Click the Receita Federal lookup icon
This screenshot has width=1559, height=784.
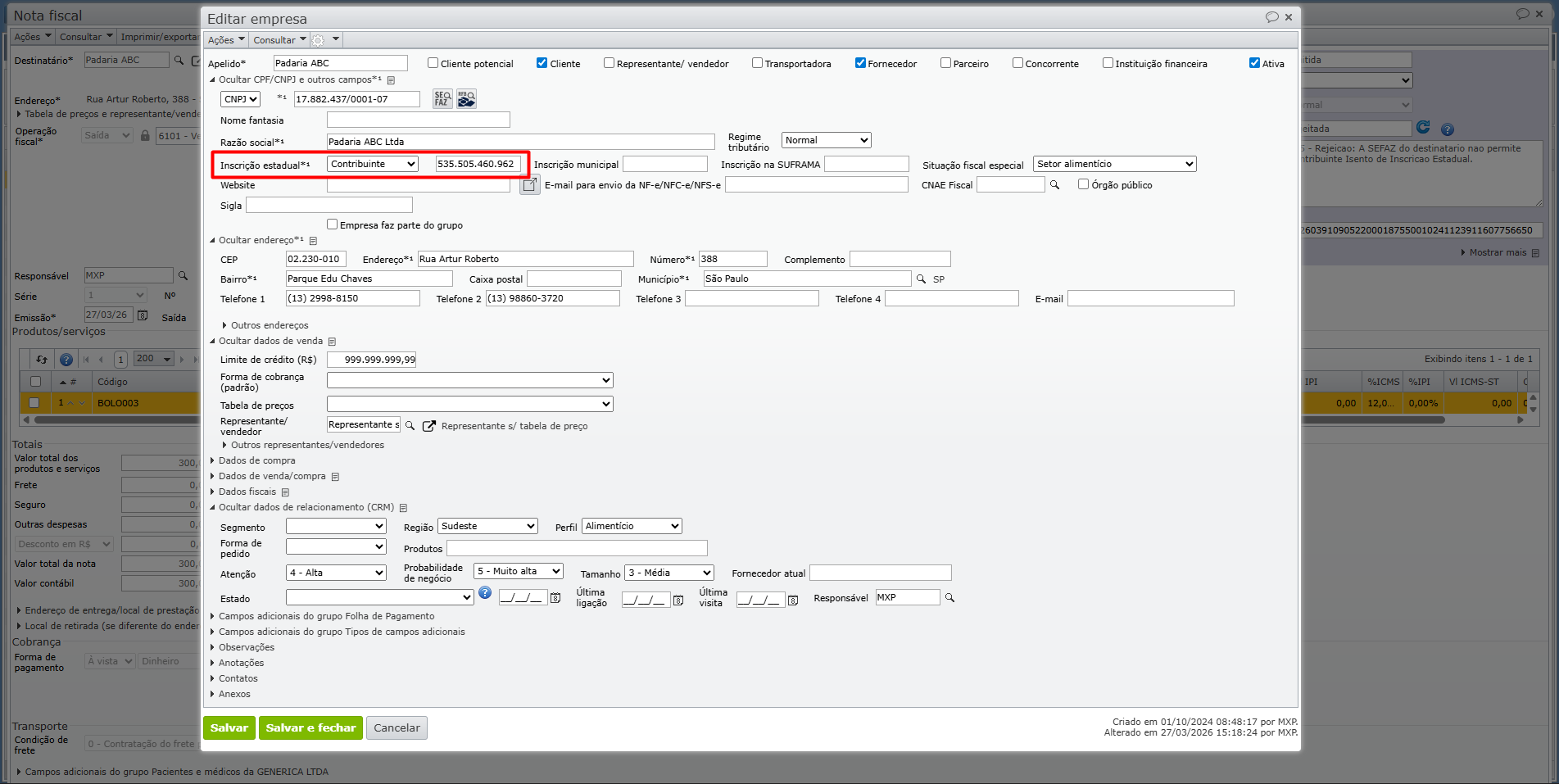[466, 99]
